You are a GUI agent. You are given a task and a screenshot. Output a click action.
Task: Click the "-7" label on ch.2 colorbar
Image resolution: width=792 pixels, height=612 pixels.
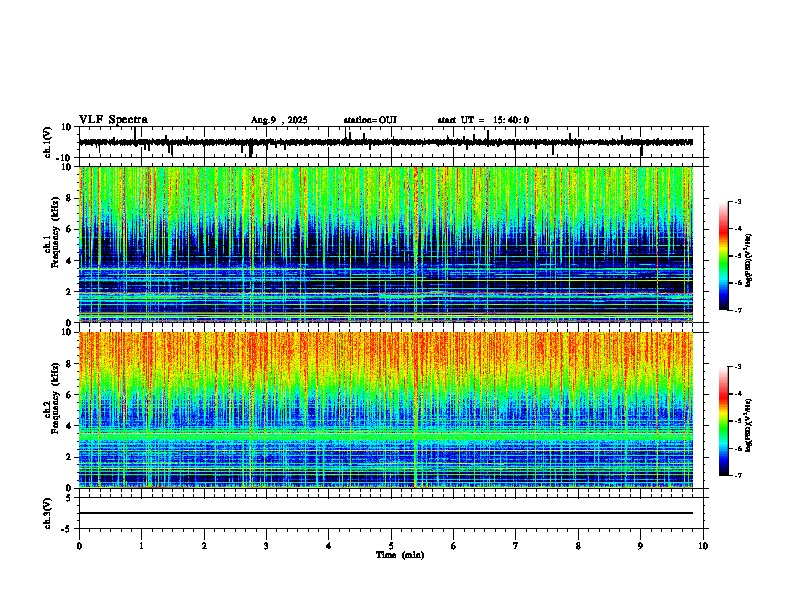[737, 476]
